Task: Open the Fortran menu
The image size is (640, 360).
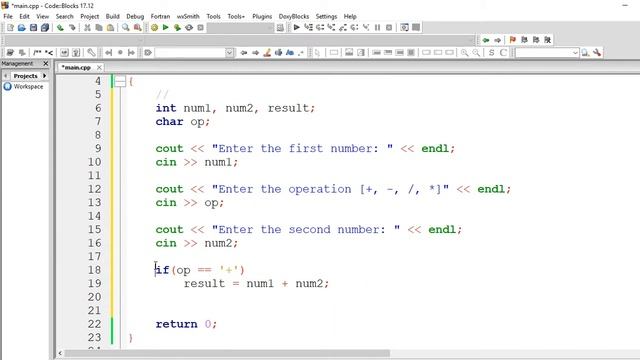Action: pyautogui.click(x=160, y=16)
